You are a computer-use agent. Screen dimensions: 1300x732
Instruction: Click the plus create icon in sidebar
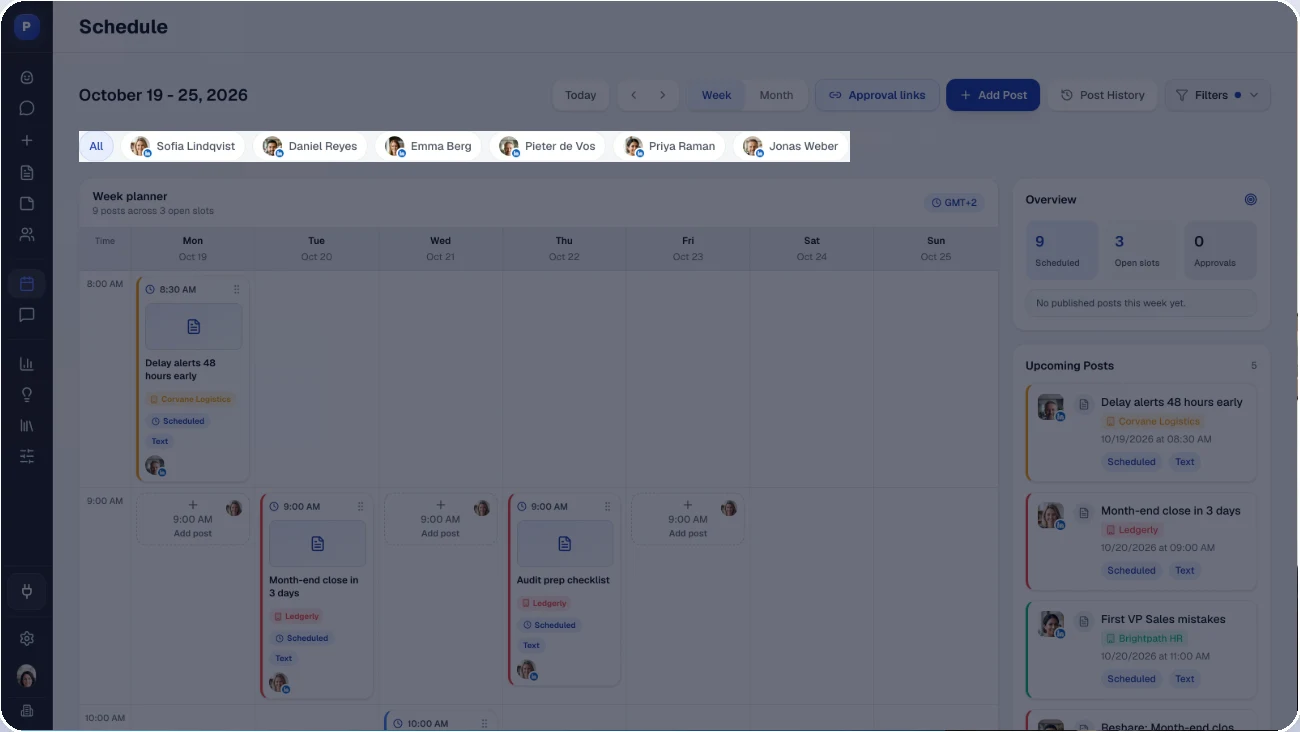tap(27, 141)
